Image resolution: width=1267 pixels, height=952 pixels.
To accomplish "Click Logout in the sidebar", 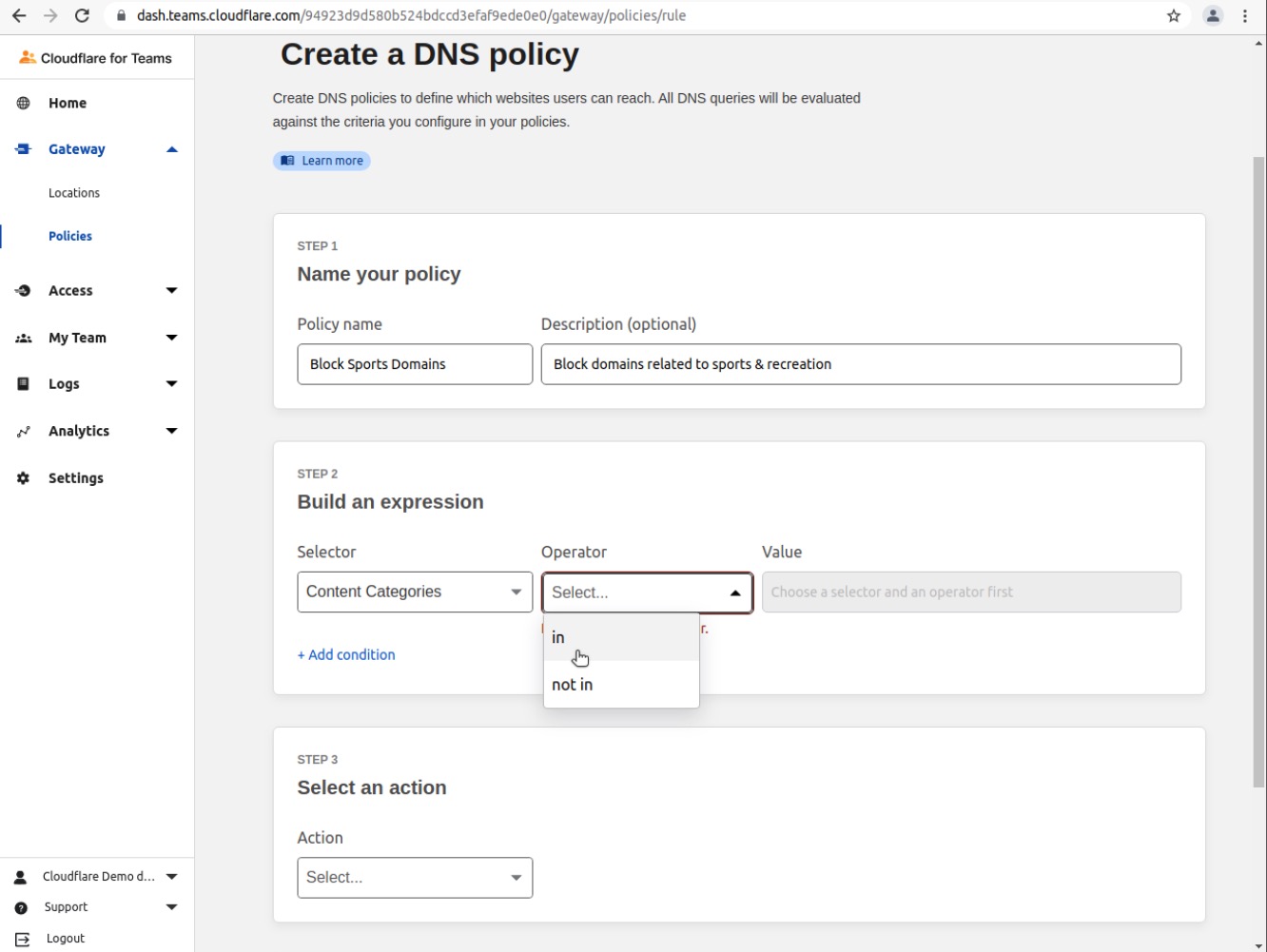I will pos(66,939).
